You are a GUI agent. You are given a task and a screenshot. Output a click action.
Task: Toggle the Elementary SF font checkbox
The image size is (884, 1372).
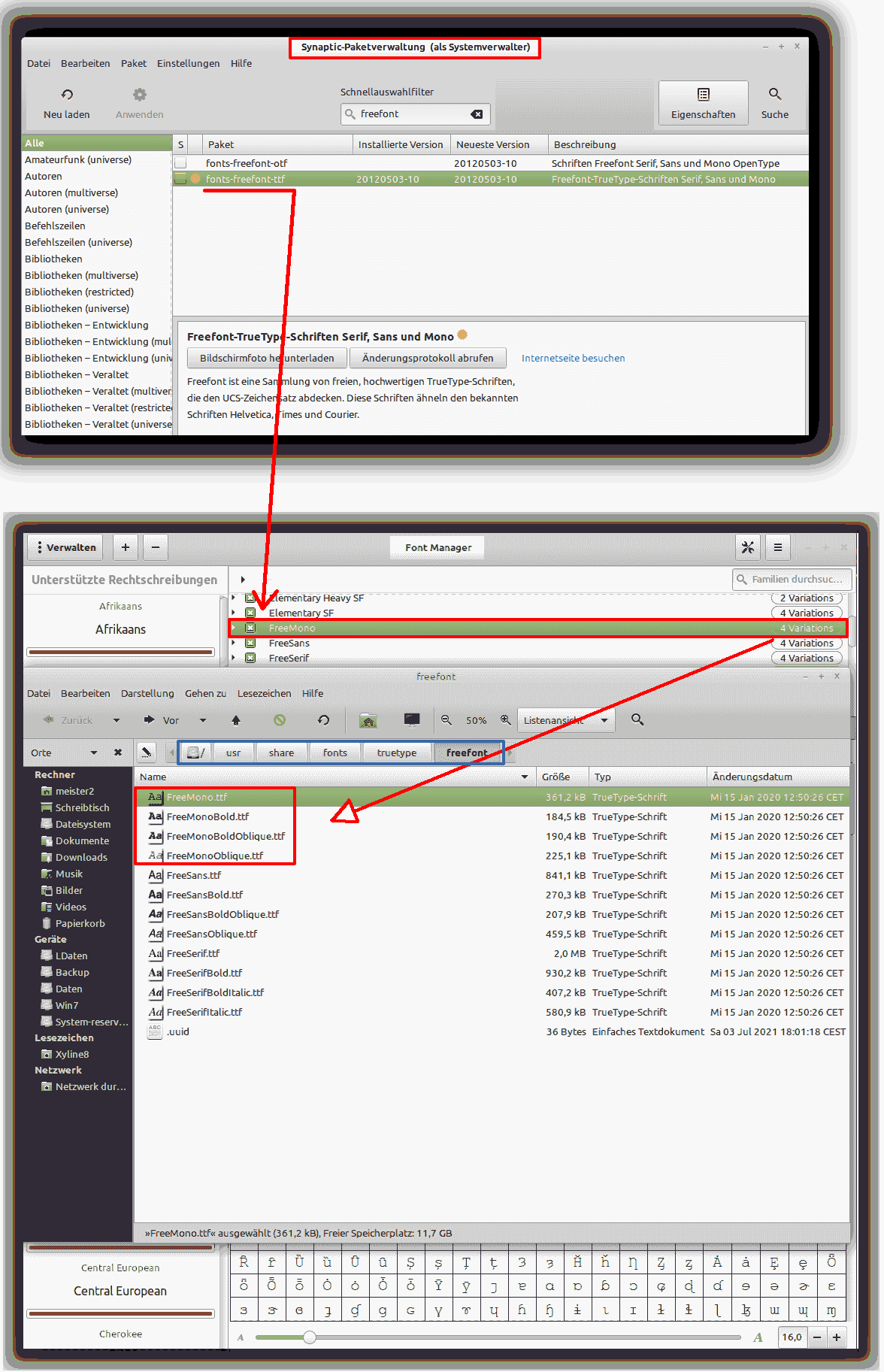250,613
